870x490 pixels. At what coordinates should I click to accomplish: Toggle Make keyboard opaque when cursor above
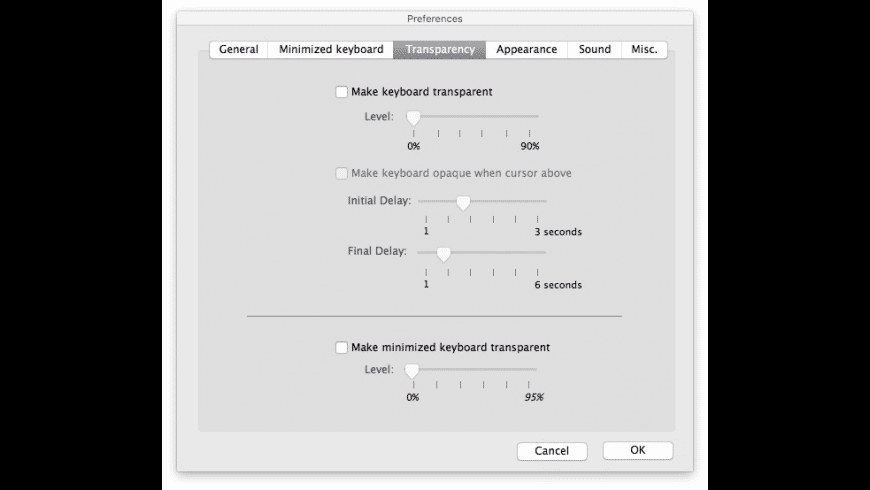click(x=342, y=173)
